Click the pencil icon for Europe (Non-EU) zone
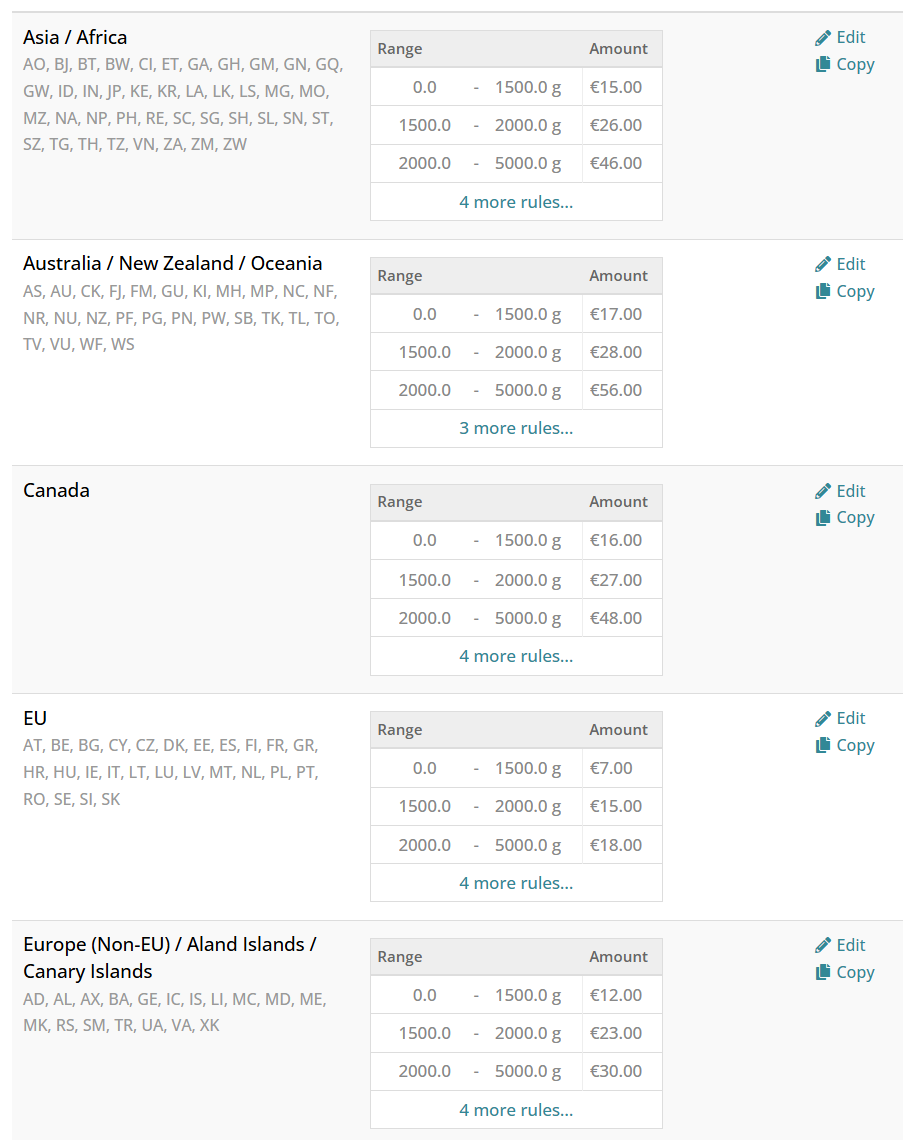Image resolution: width=912 pixels, height=1140 pixels. pos(823,946)
